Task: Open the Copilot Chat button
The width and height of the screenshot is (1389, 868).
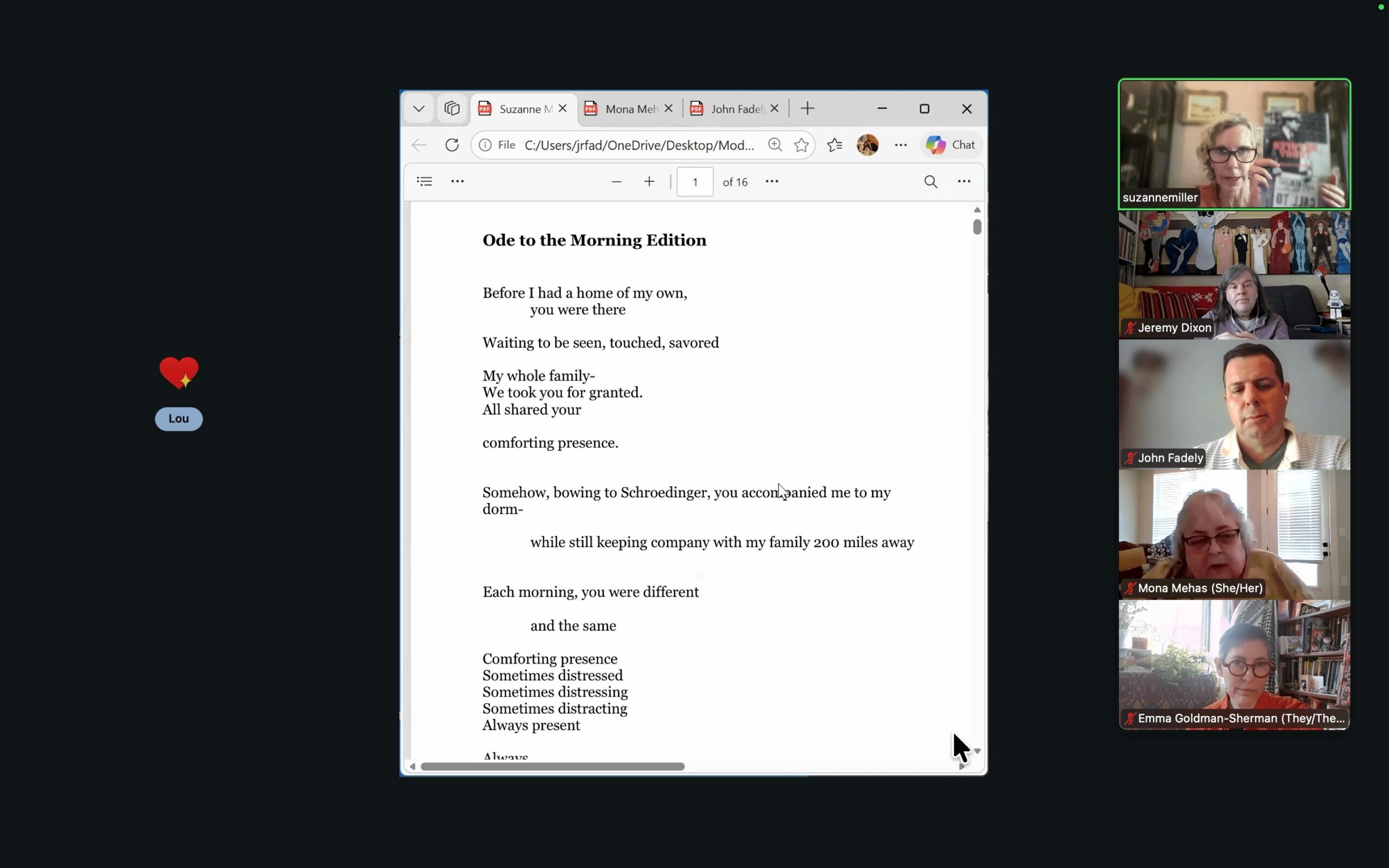Action: (951, 145)
